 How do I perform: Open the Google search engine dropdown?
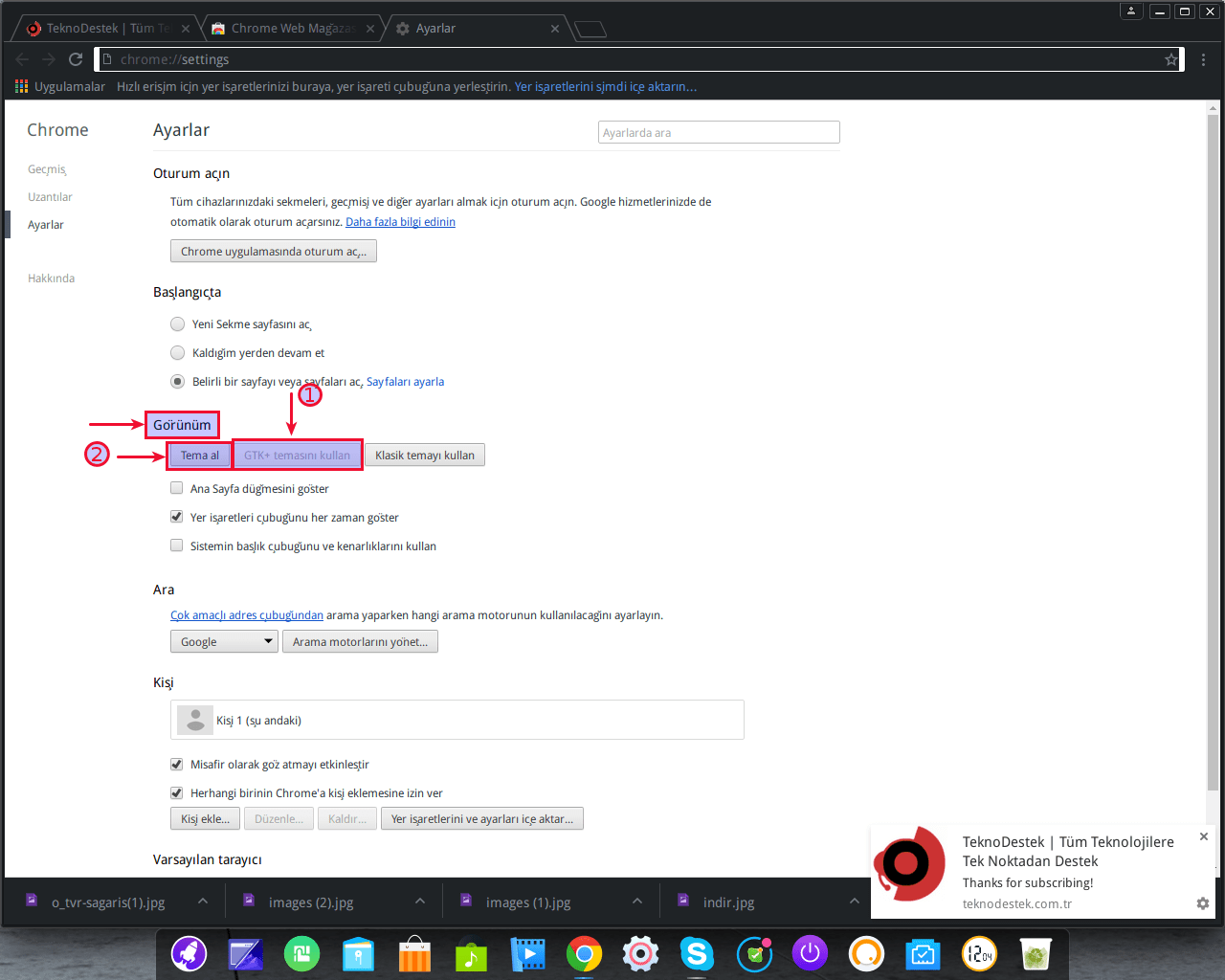[224, 642]
